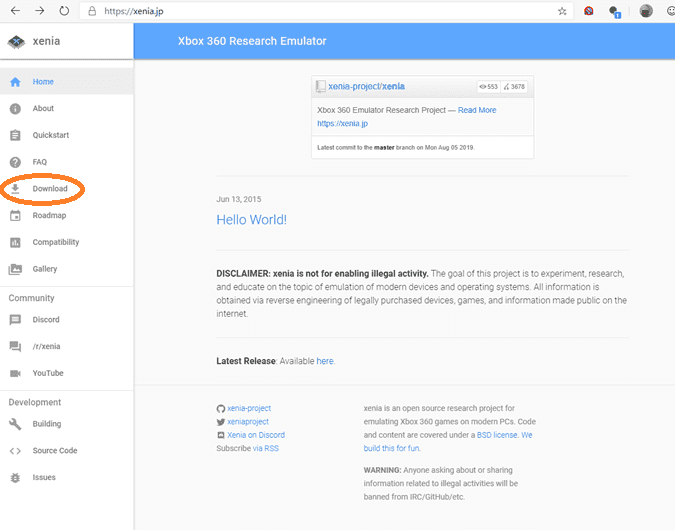Open the Hello World! post link
The height and width of the screenshot is (530, 675).
coord(251,219)
